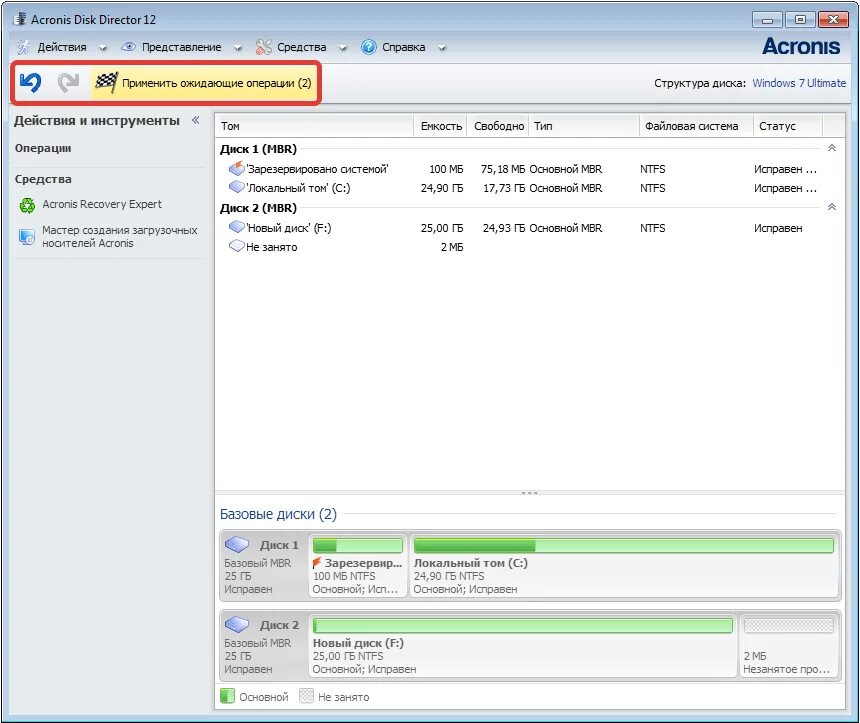This screenshot has height=723, width=860.
Task: Sort by the Статус column header
Action: (788, 126)
